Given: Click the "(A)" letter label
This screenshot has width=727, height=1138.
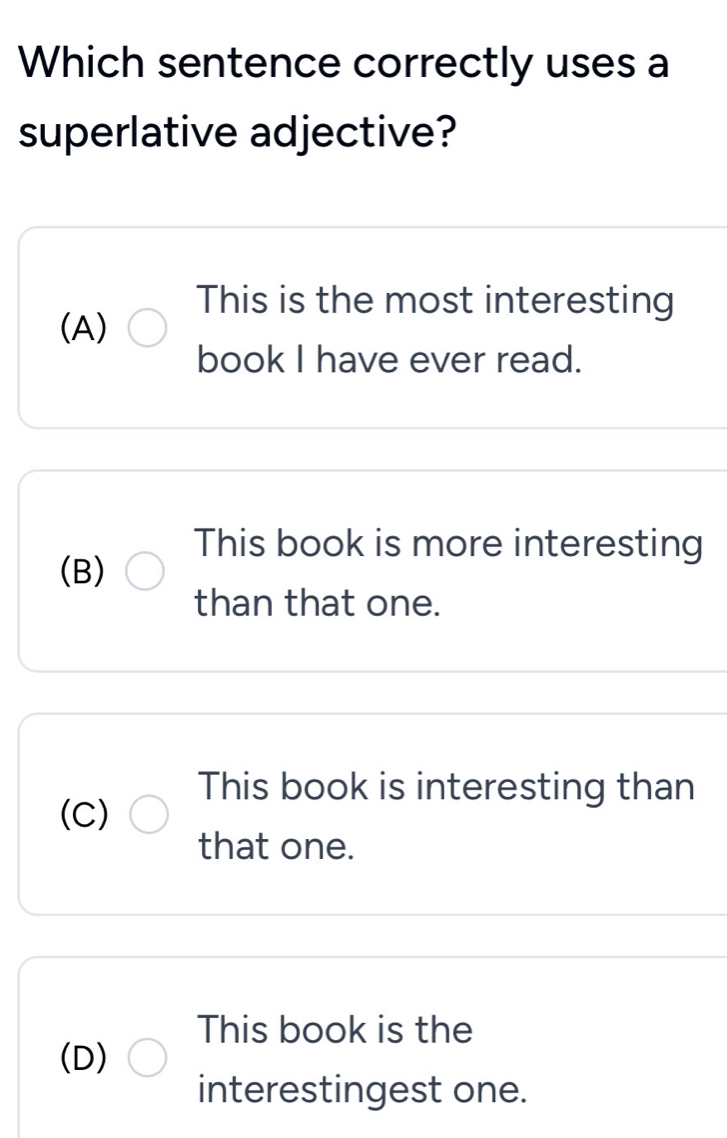Looking at the screenshot, I should tap(85, 329).
